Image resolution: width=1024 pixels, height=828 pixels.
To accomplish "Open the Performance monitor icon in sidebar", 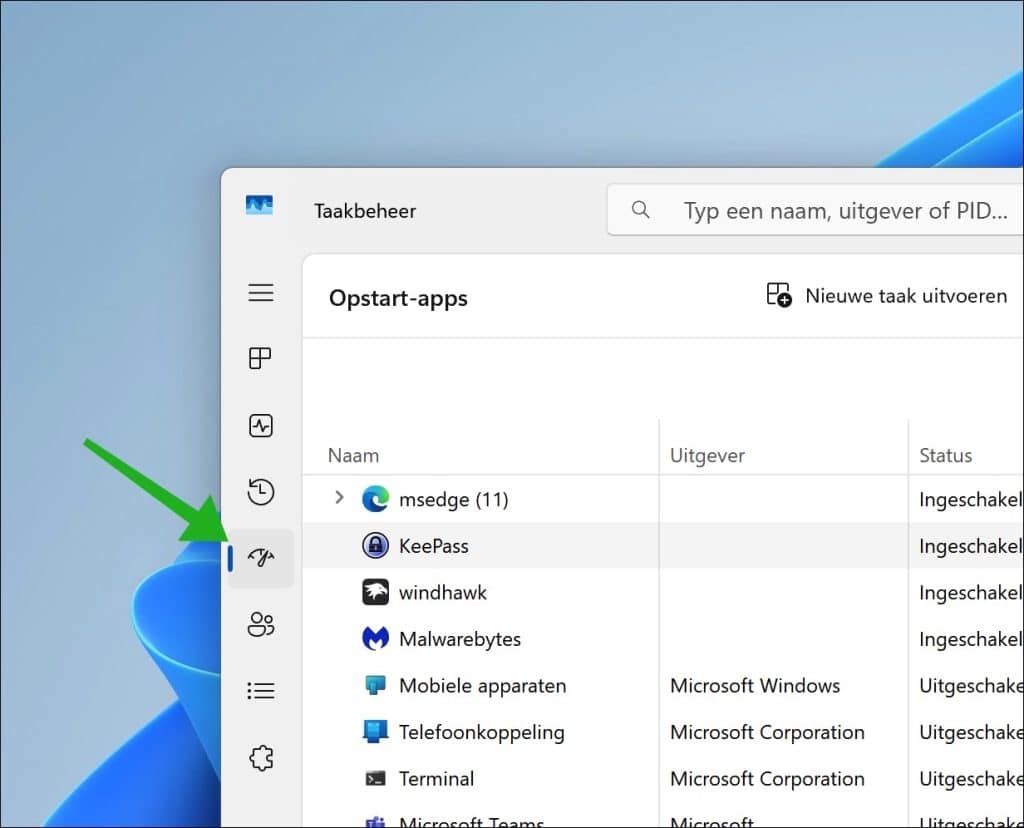I will pos(261,425).
